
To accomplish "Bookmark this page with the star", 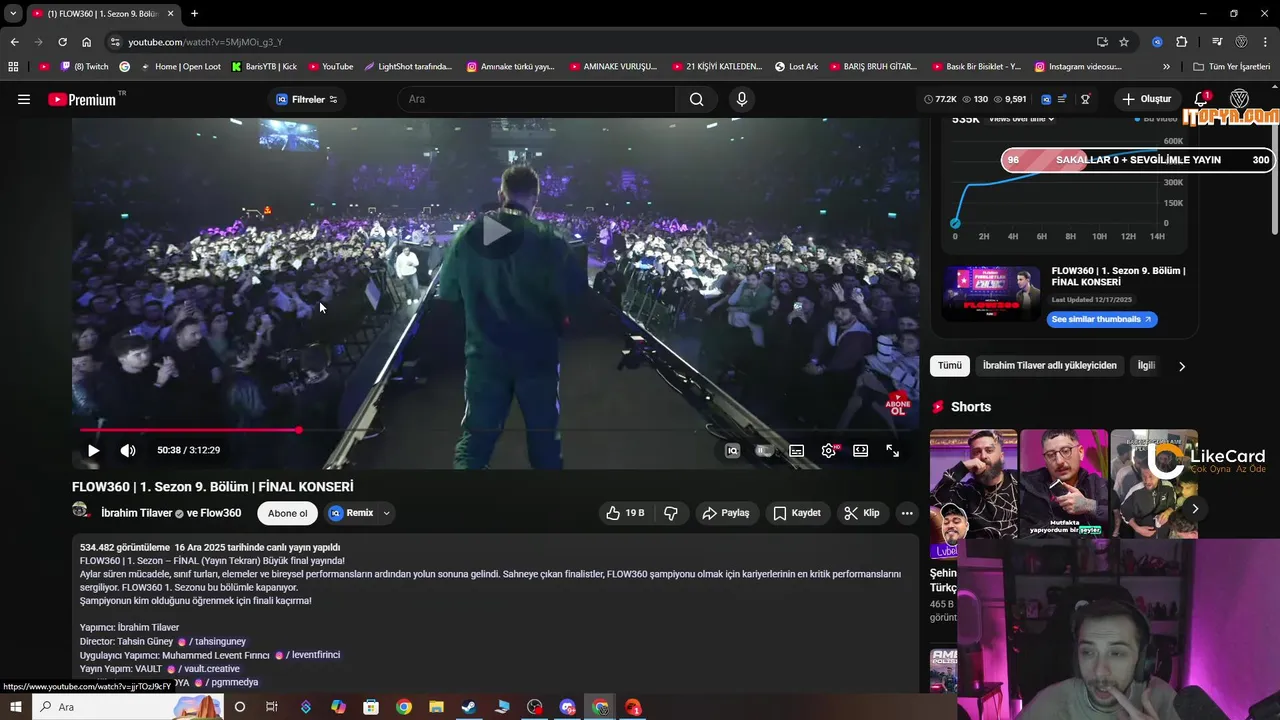I will [1124, 42].
